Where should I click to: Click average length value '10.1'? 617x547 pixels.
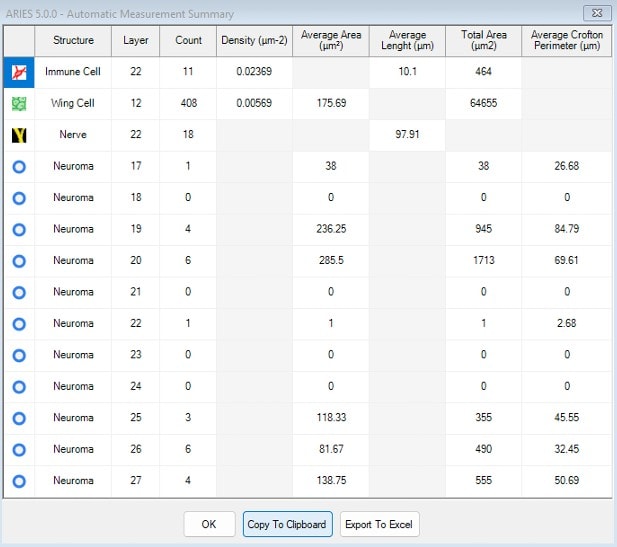(x=407, y=72)
